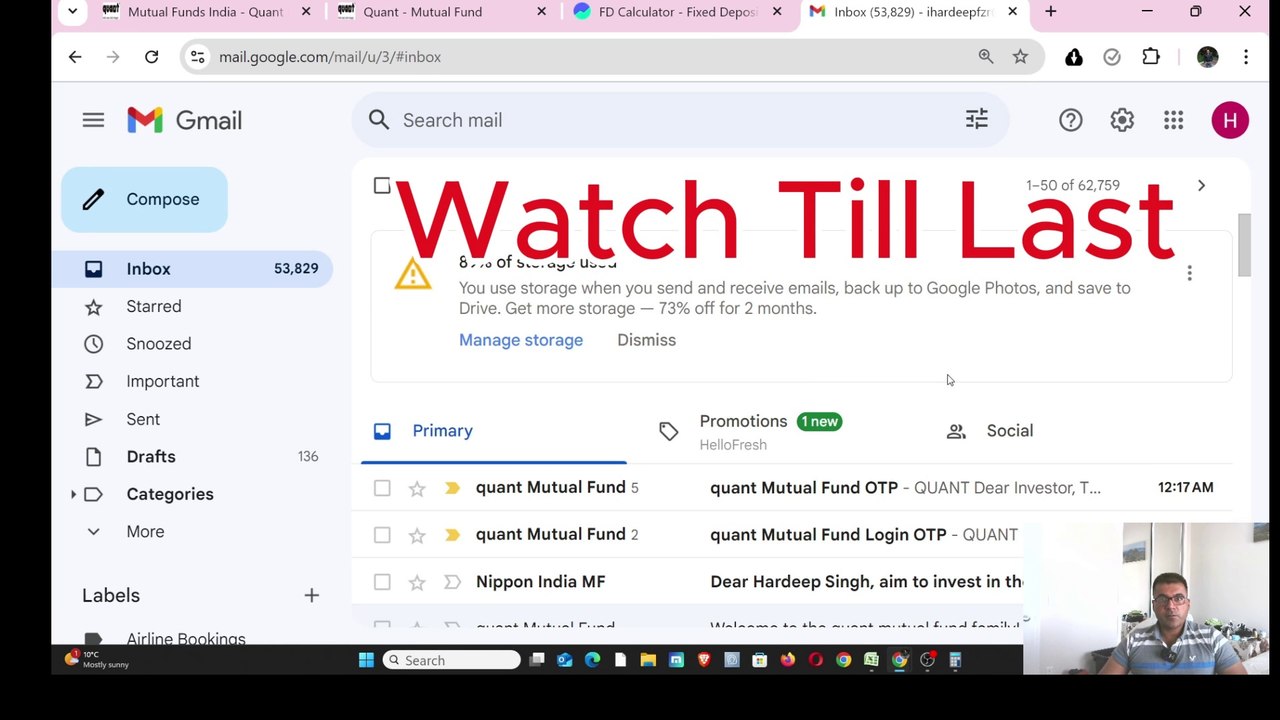Open Outlook from taskbar
Image resolution: width=1280 pixels, height=720 pixels.
pos(564,660)
